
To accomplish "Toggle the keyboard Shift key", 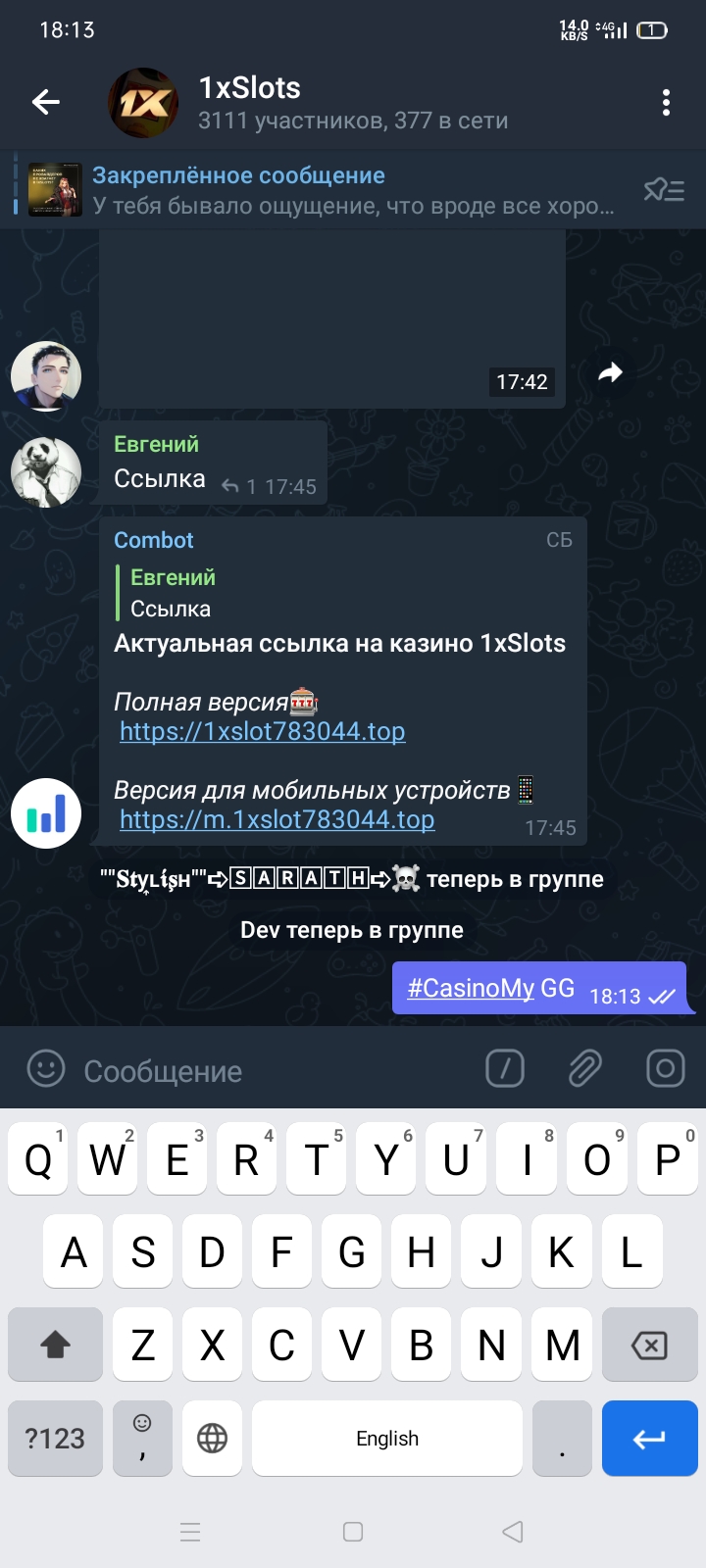I will pyautogui.click(x=55, y=1345).
